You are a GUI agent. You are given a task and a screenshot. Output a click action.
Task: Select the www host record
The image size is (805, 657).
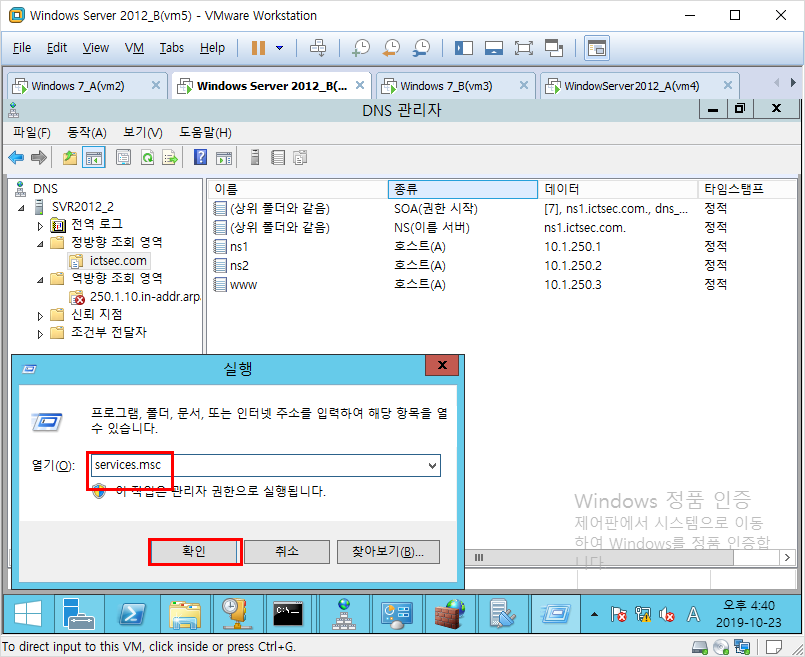(243, 285)
